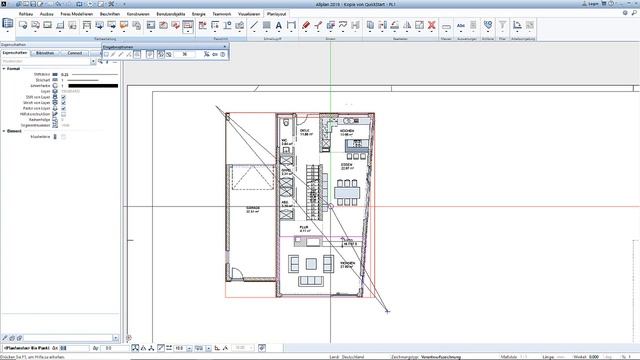Switch to the Bibliothek panel tab
The width and height of the screenshot is (640, 360).
click(x=45, y=53)
